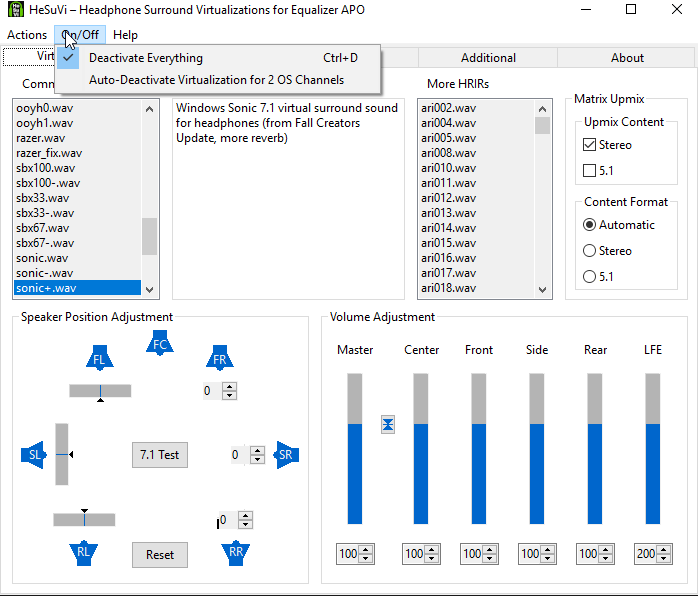Image resolution: width=698 pixels, height=596 pixels.
Task: Click the 7.1 Test button
Action: 160,455
